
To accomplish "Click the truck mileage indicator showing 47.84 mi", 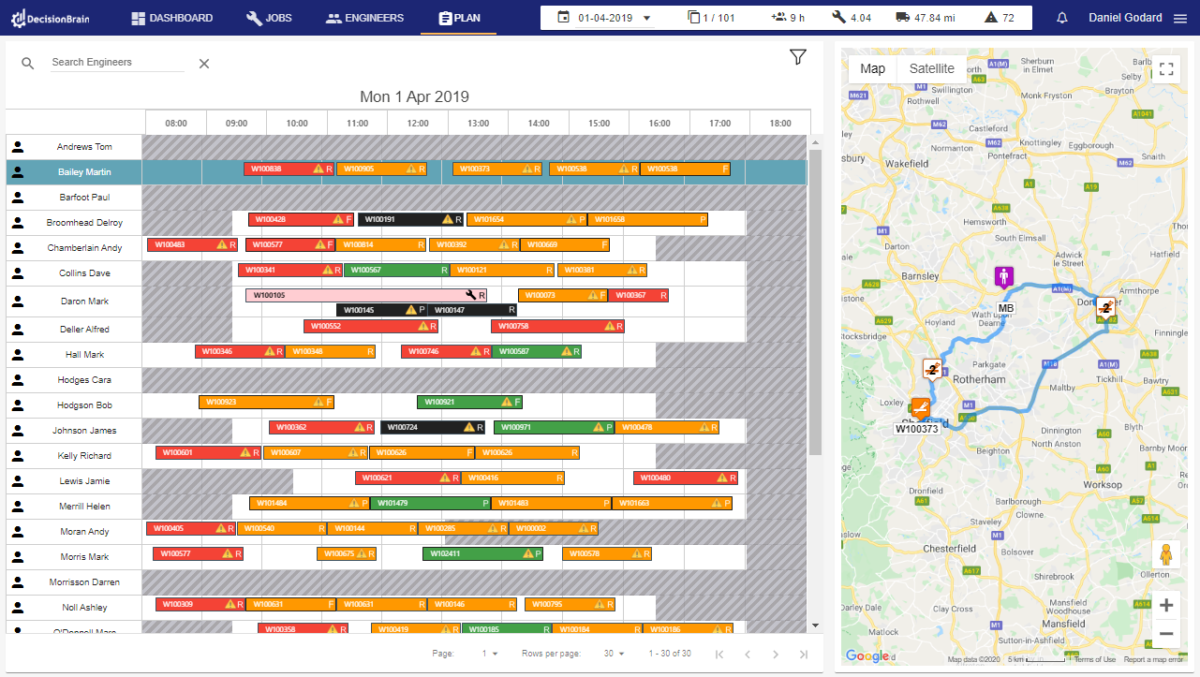I will click(x=903, y=17).
